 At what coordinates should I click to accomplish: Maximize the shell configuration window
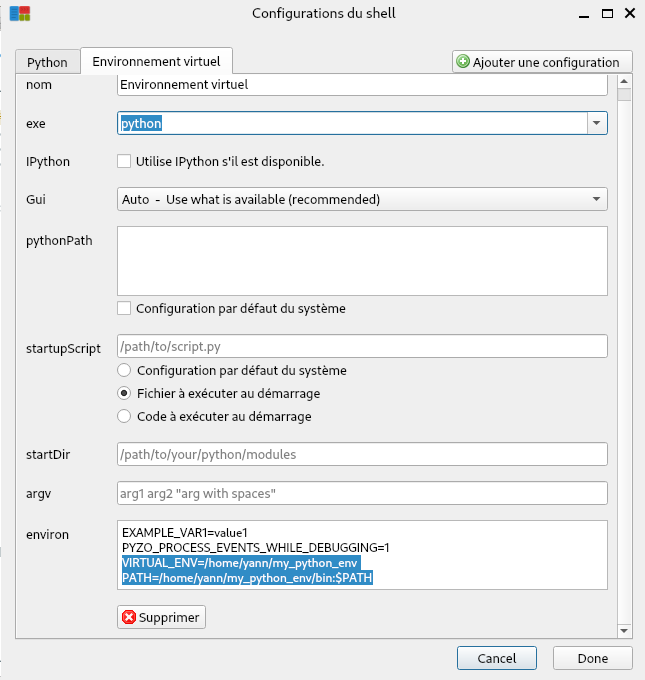point(607,13)
